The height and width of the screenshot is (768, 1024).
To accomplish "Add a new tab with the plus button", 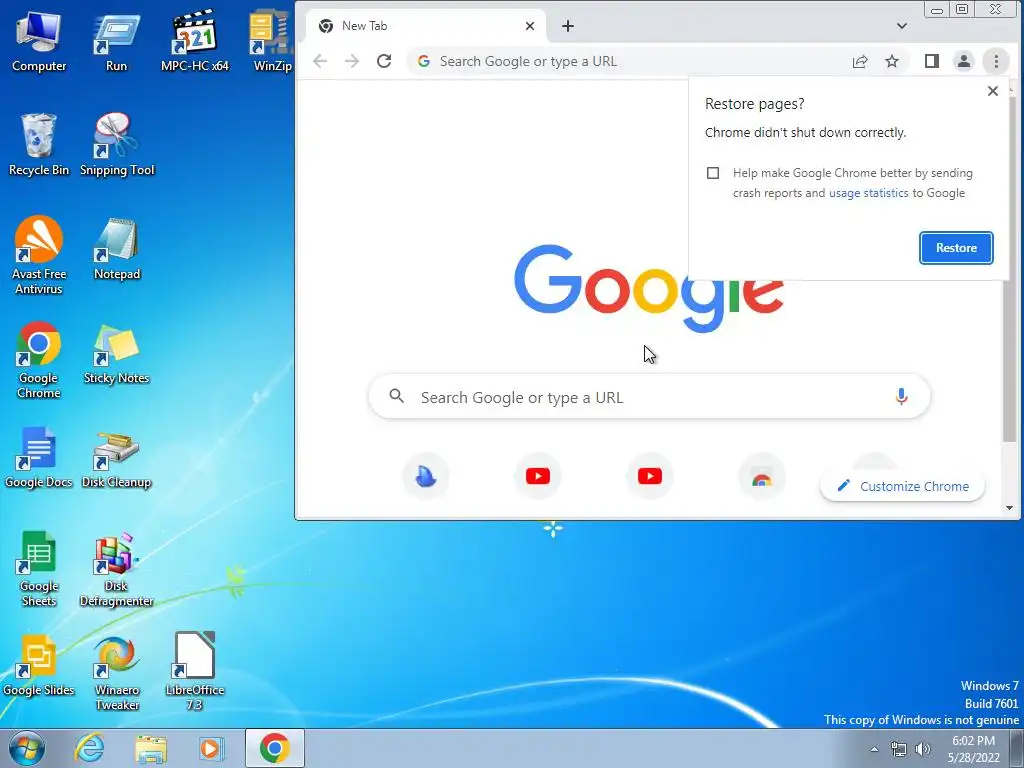I will click(568, 26).
